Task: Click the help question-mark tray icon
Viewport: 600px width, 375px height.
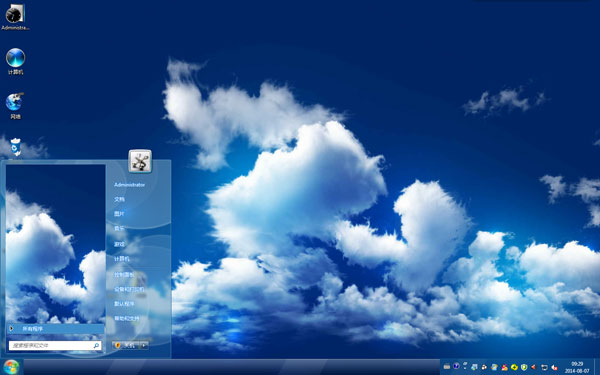Action: [x=465, y=365]
